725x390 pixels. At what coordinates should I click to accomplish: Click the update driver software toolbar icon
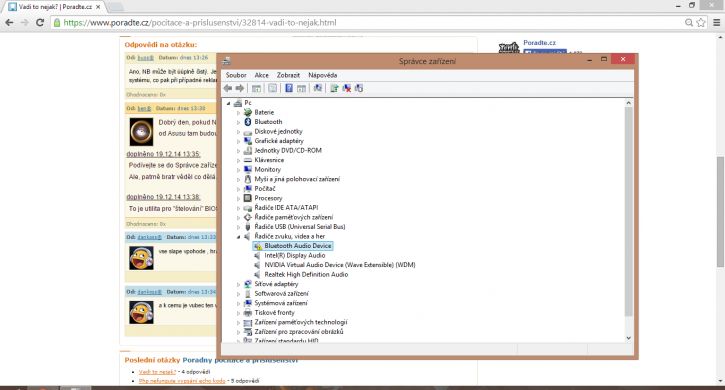(334, 88)
